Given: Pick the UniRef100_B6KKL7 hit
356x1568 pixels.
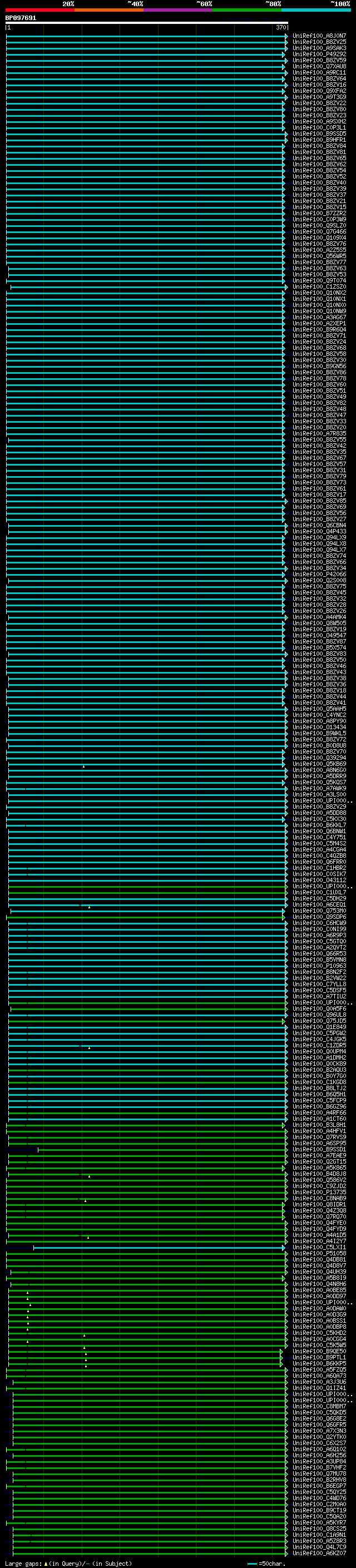Looking at the screenshot, I should tap(319, 825).
